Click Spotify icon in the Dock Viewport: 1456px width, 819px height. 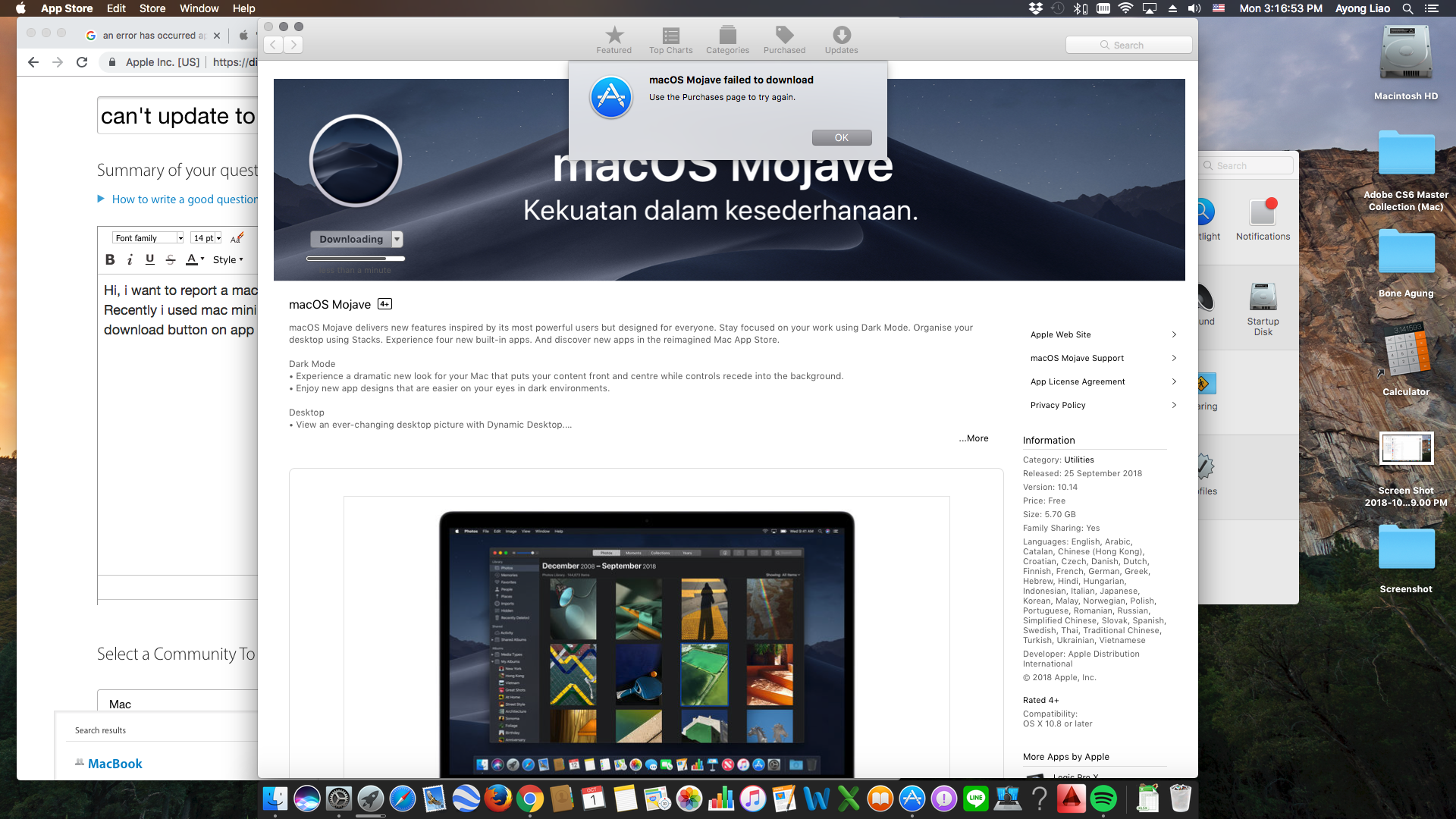pos(1103,799)
